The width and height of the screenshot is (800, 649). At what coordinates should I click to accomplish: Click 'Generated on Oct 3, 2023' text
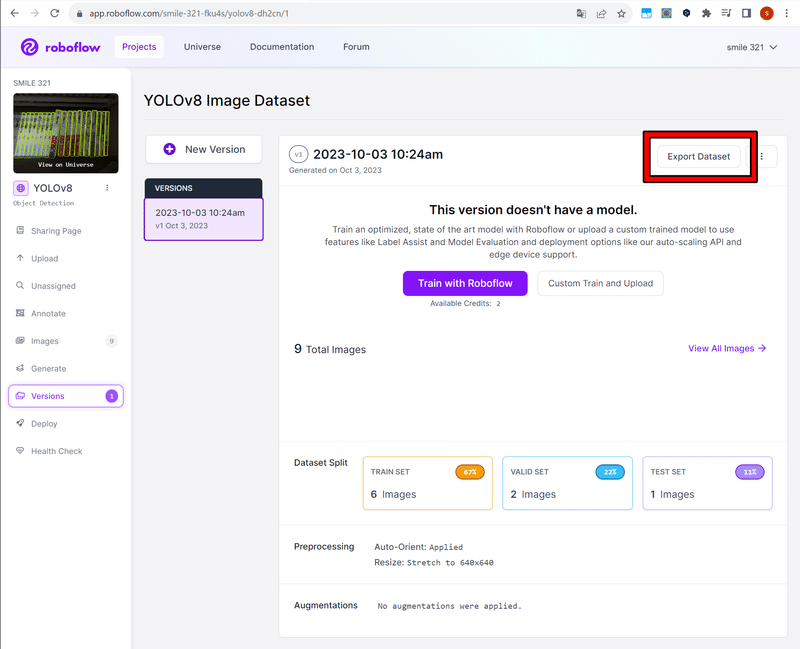335,170
